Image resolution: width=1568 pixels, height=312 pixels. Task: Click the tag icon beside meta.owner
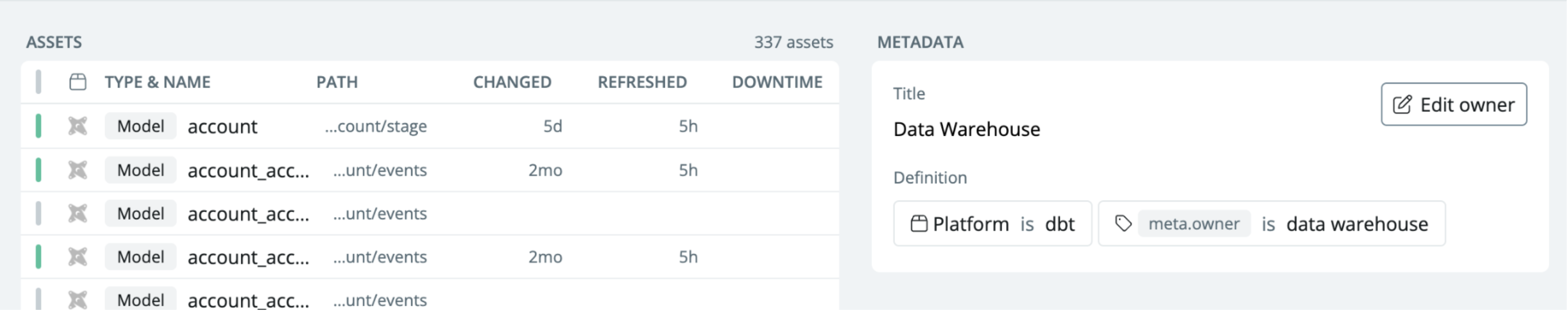point(1123,224)
